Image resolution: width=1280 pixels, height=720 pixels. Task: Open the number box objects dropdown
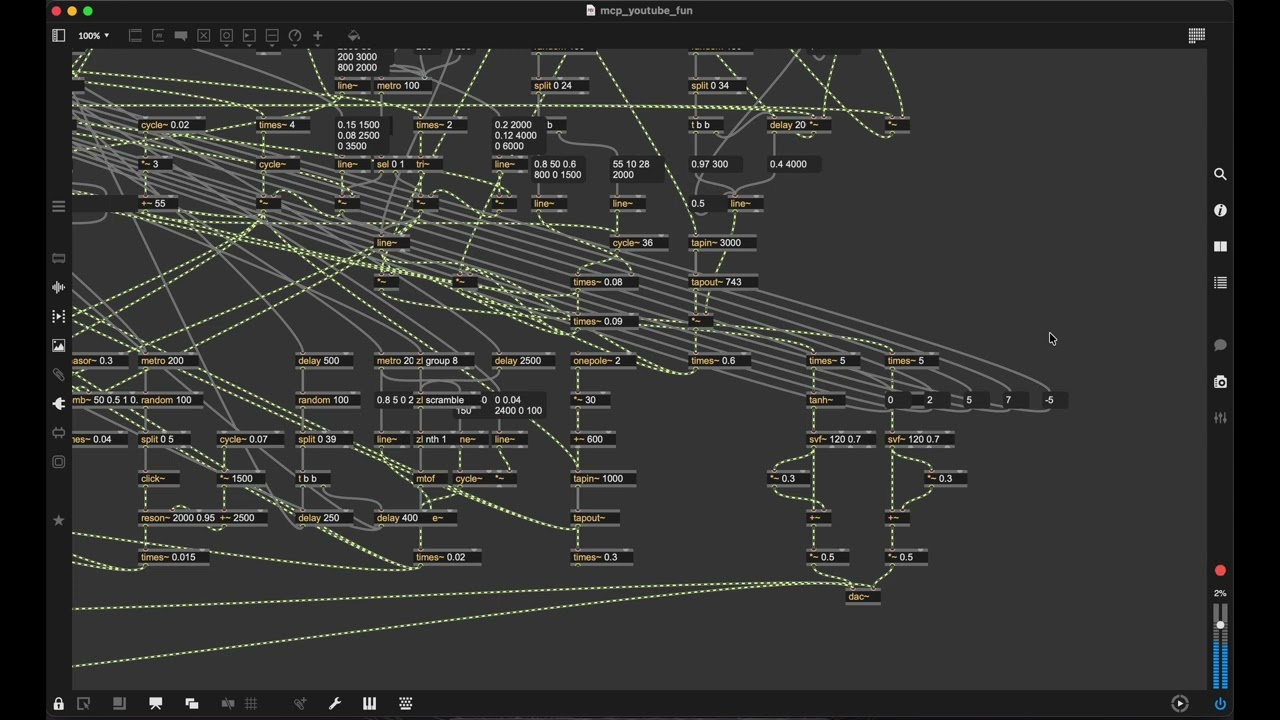250,35
